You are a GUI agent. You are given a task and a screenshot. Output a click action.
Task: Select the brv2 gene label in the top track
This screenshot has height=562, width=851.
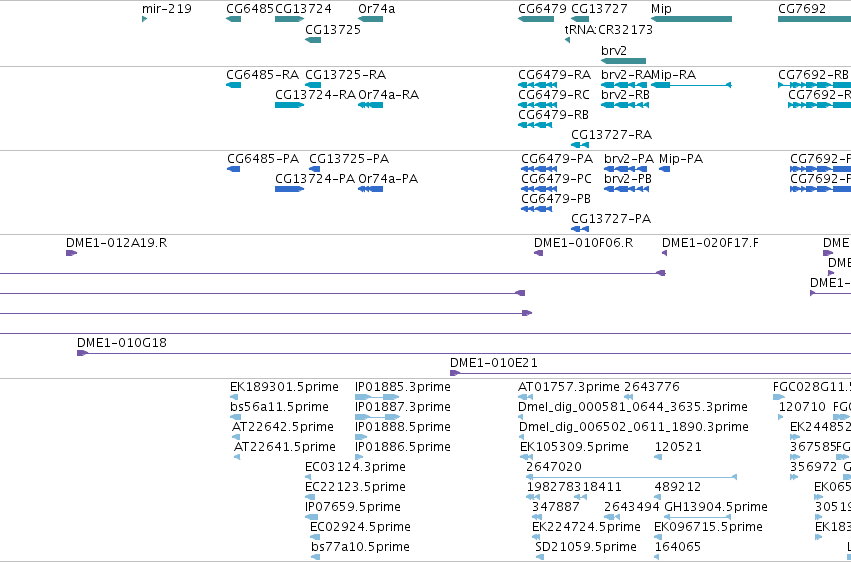pos(614,50)
